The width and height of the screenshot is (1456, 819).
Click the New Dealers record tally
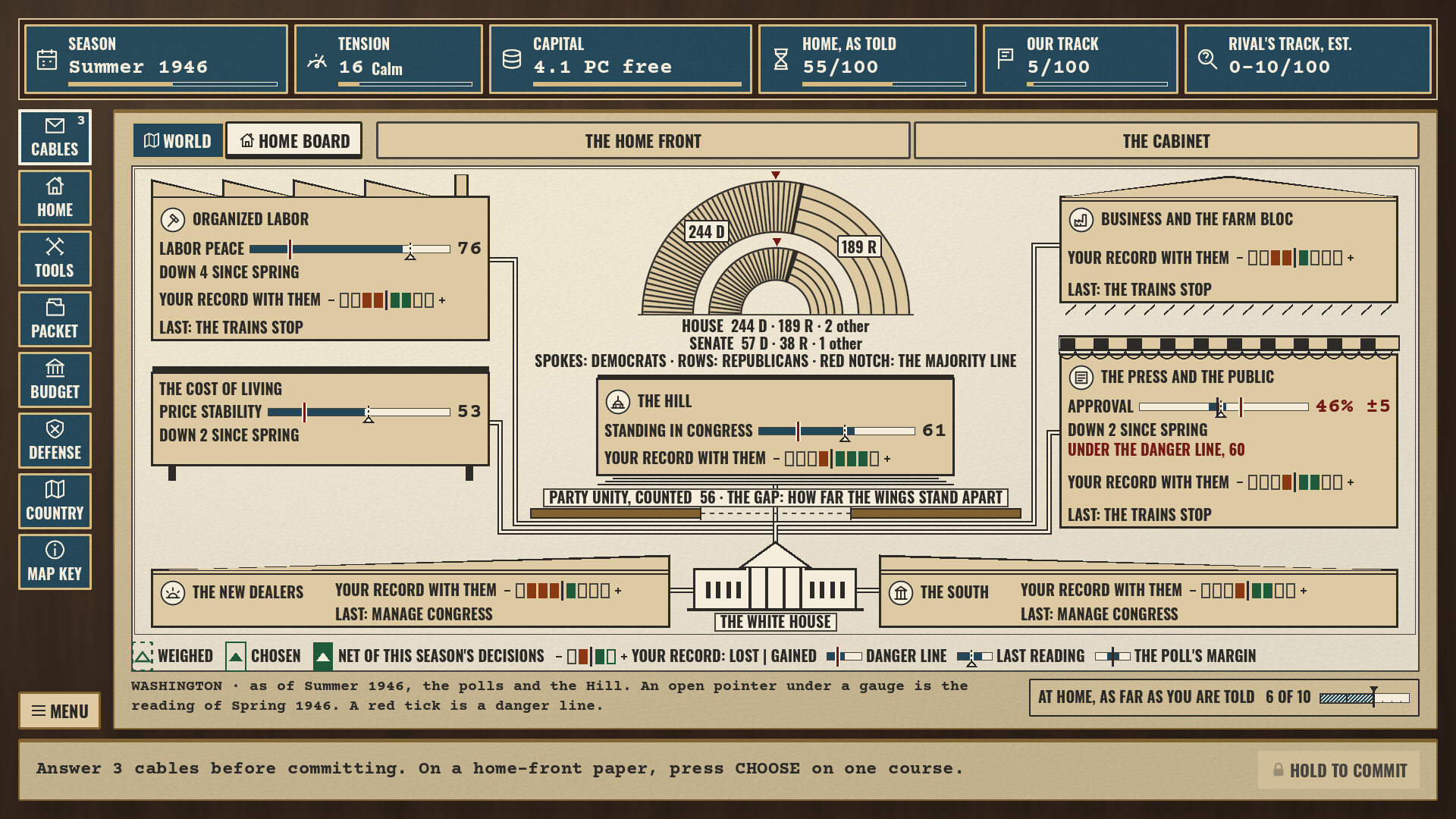[x=563, y=591]
